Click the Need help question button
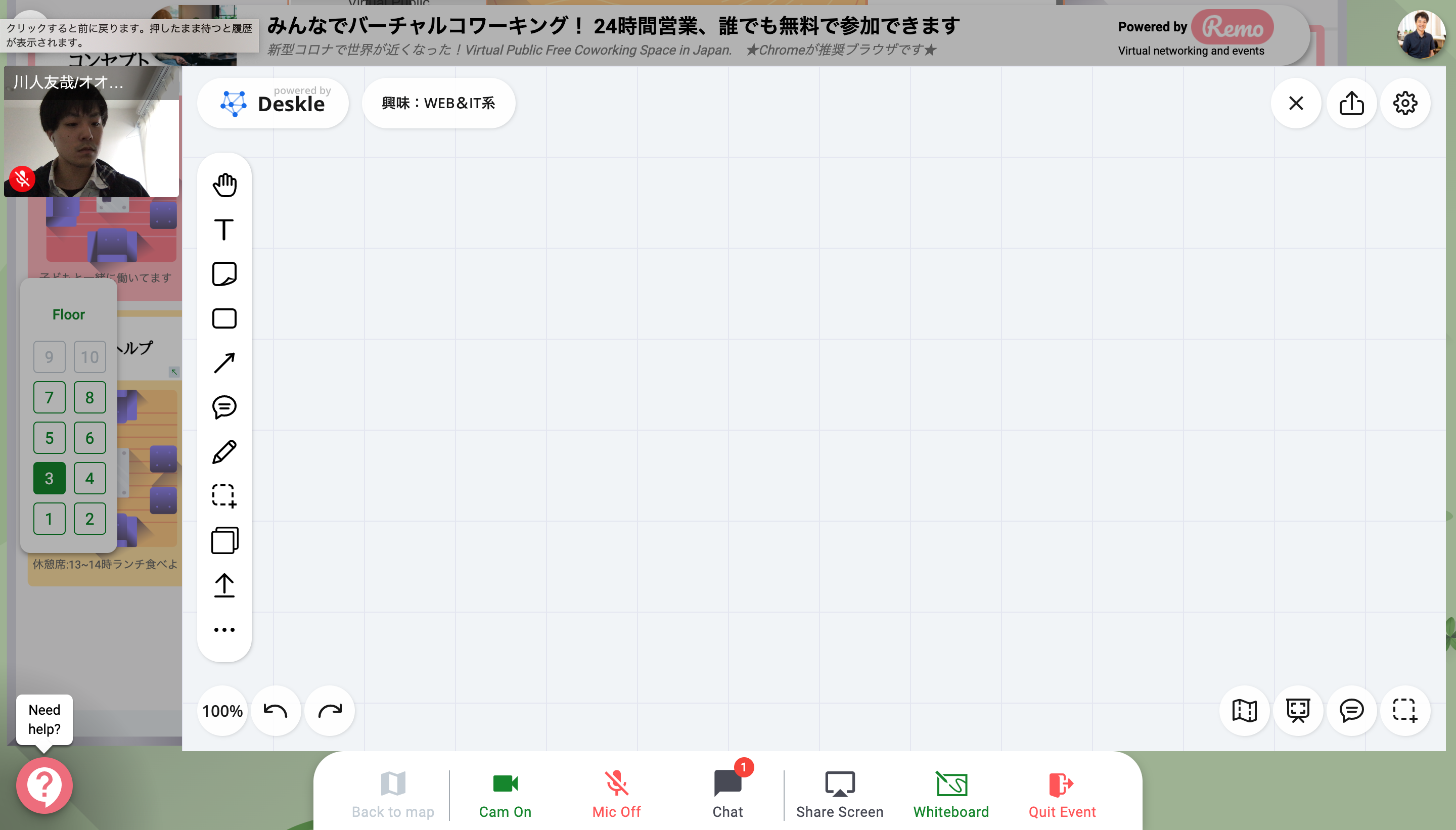 pyautogui.click(x=44, y=785)
